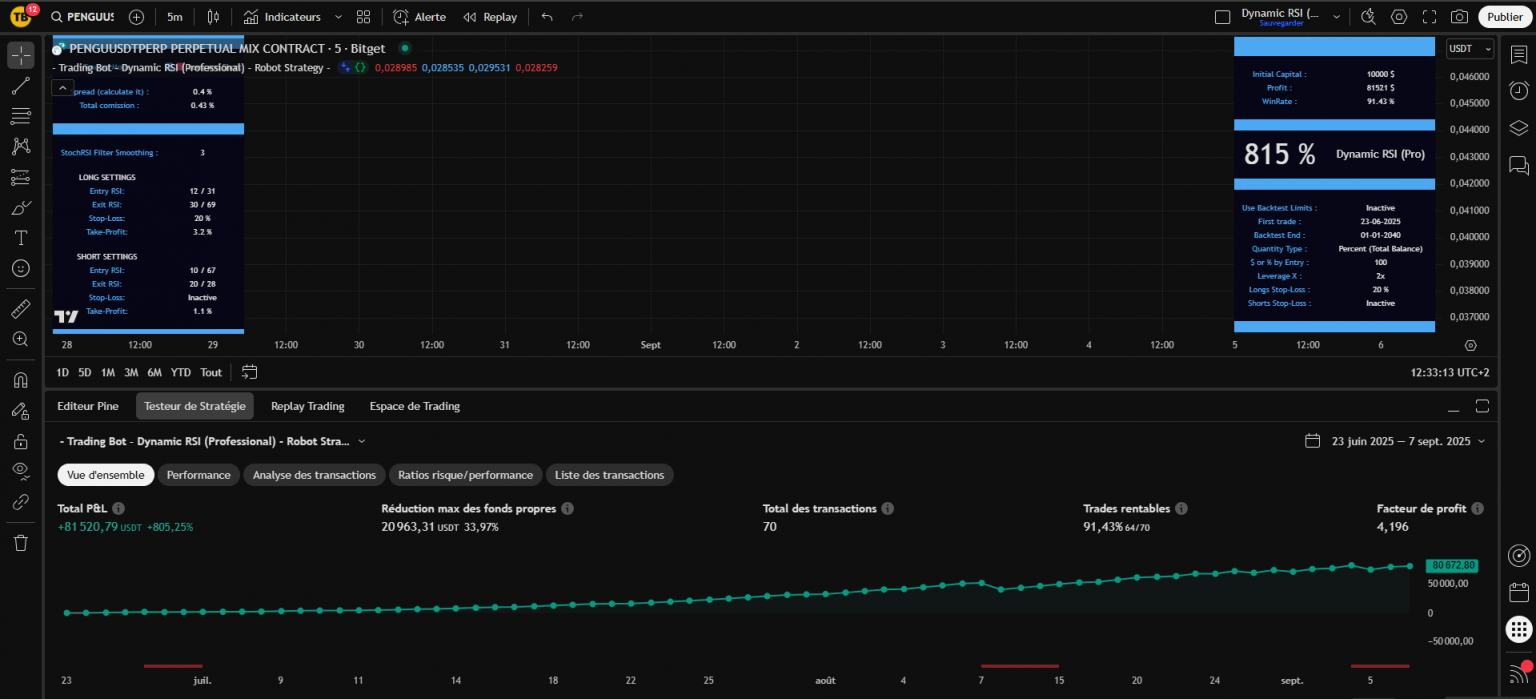
Task: Toggle magnet mode for drawings
Action: pos(21,380)
